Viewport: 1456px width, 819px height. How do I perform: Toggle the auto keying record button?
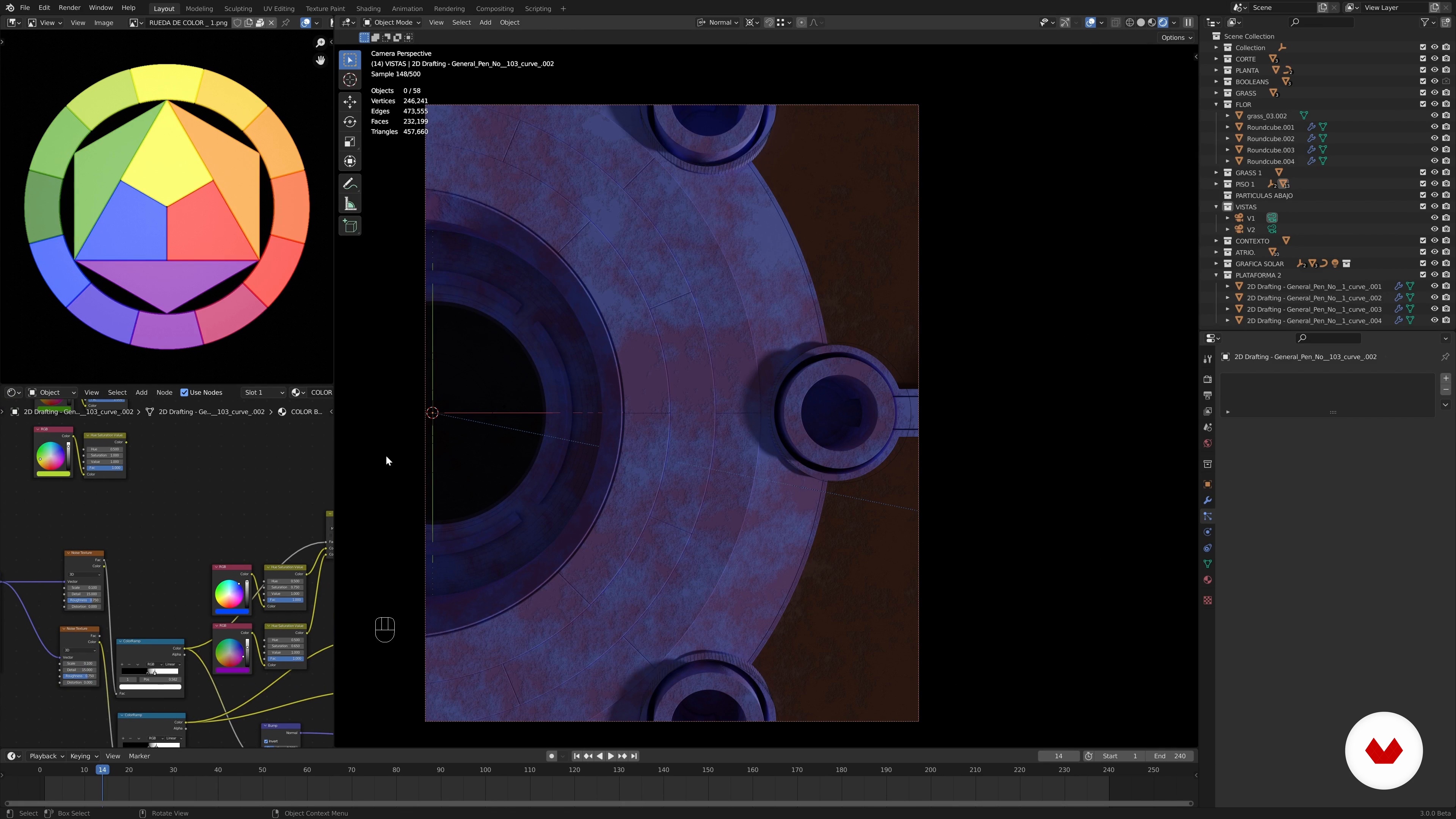click(551, 756)
